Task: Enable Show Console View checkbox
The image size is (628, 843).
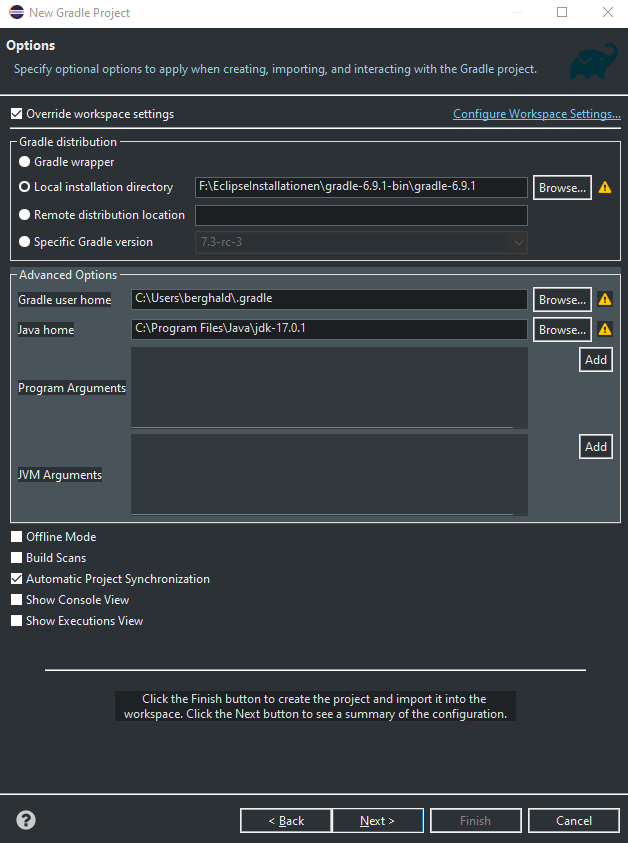Action: (x=17, y=599)
